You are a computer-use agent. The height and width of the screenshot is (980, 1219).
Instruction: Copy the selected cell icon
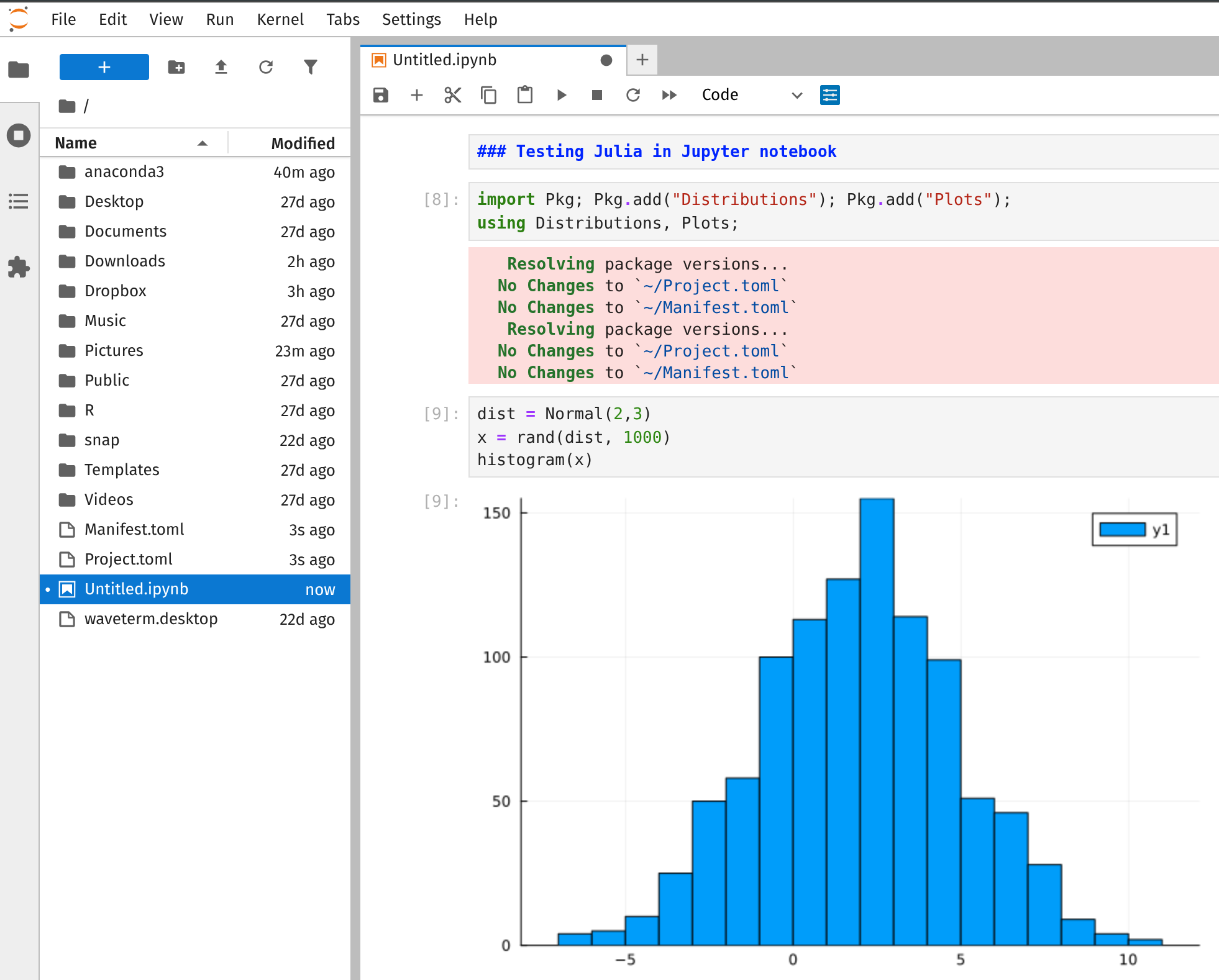coord(489,95)
